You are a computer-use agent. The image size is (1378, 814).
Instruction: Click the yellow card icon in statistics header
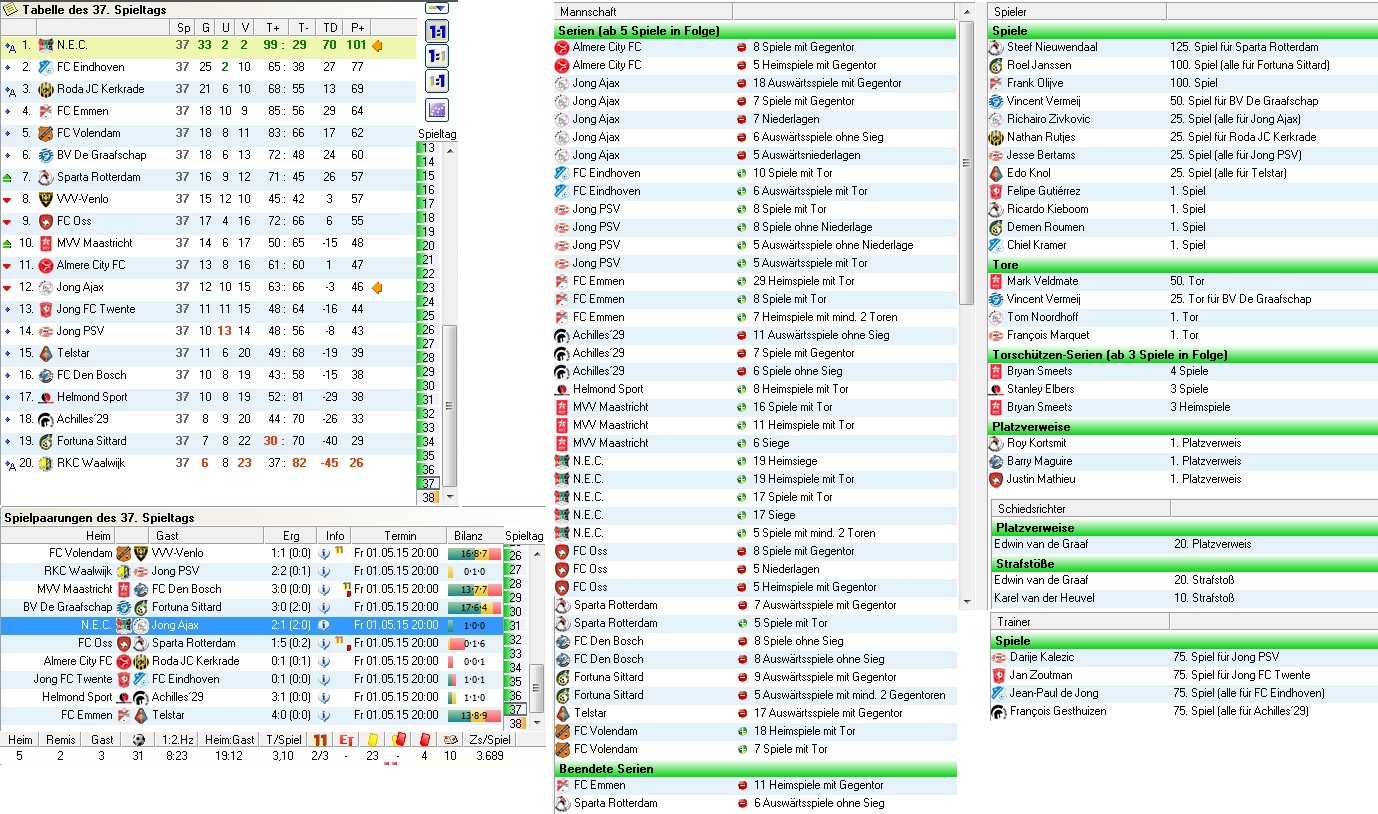[372, 740]
